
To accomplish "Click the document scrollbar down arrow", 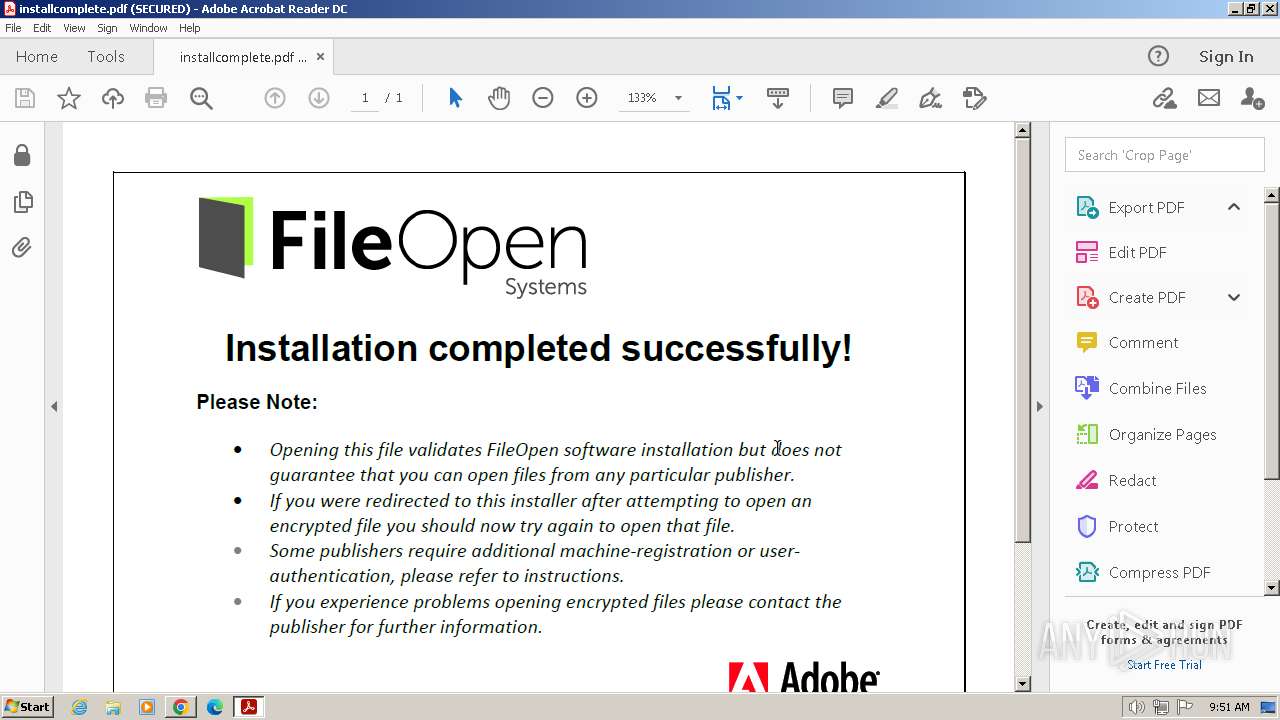I will tap(1022, 684).
